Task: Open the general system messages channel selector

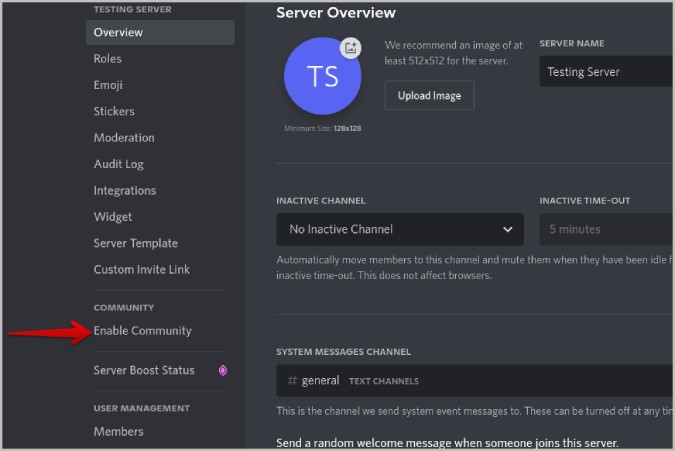Action: click(474, 380)
